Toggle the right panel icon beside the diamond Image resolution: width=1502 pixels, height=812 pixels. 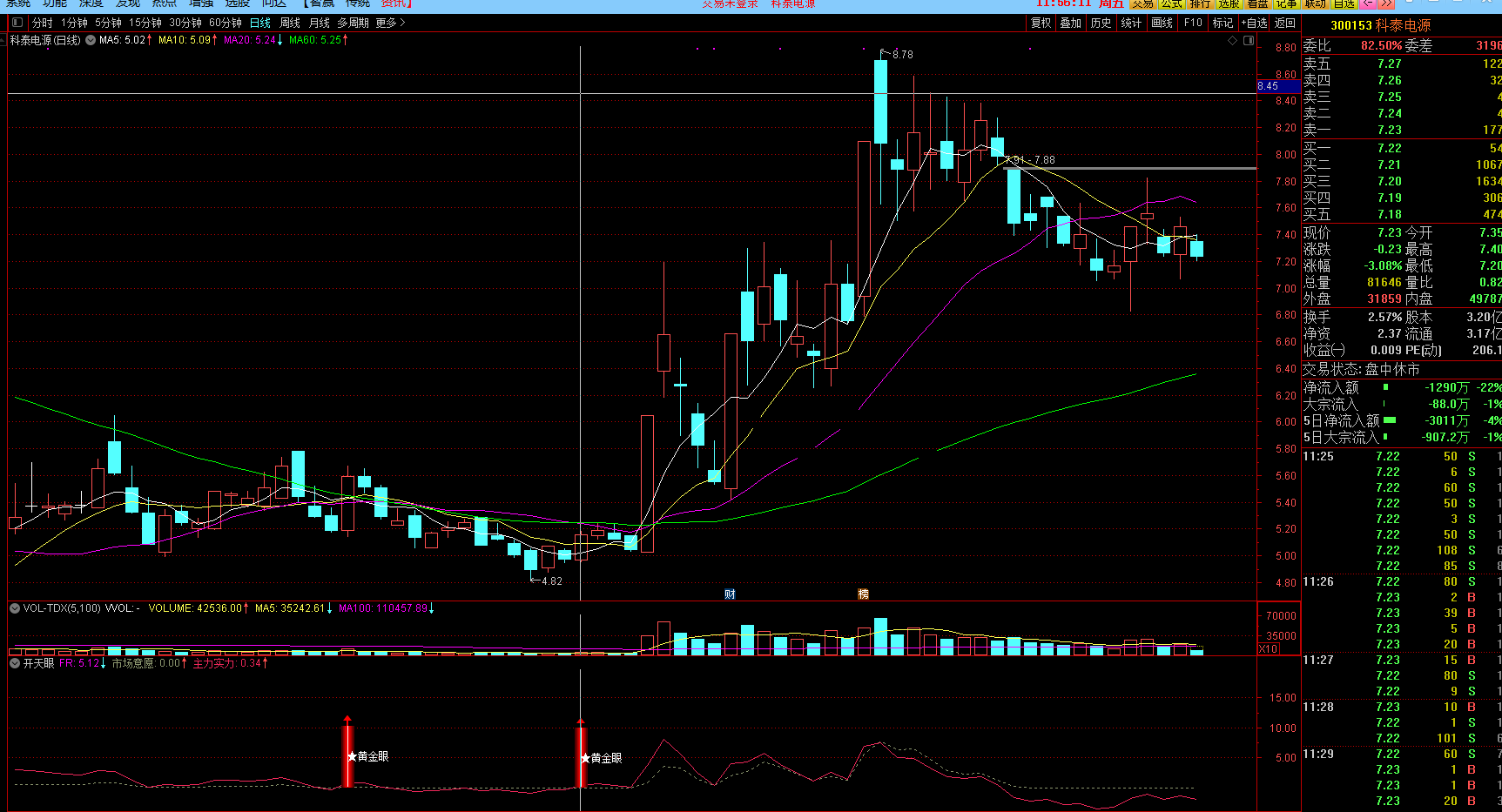[1249, 41]
